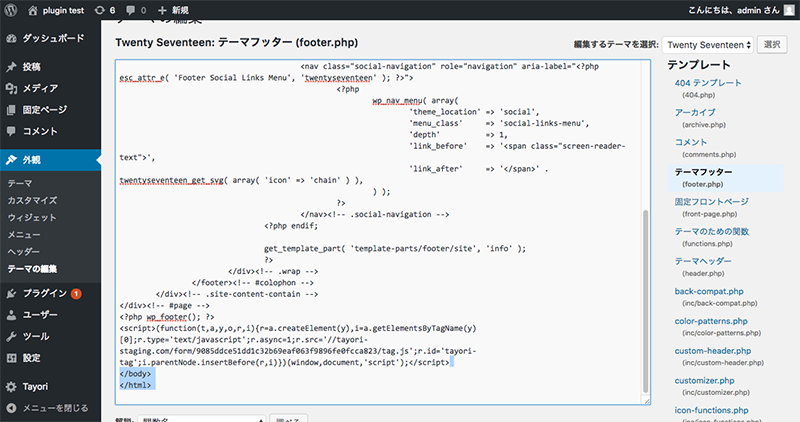The width and height of the screenshot is (800, 422).
Task: Open 投稿 menu item
Action: (x=51, y=67)
